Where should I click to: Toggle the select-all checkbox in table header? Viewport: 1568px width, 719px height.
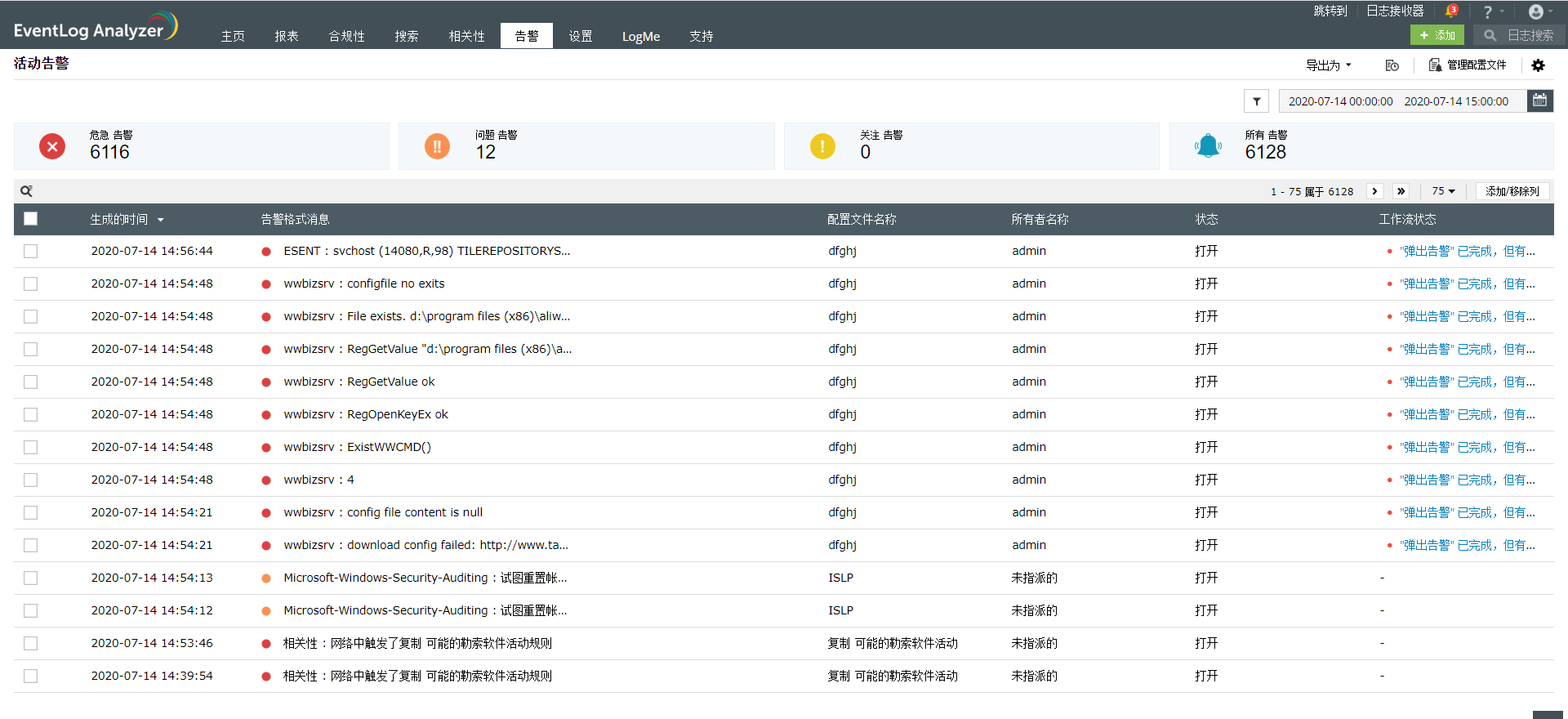point(31,219)
